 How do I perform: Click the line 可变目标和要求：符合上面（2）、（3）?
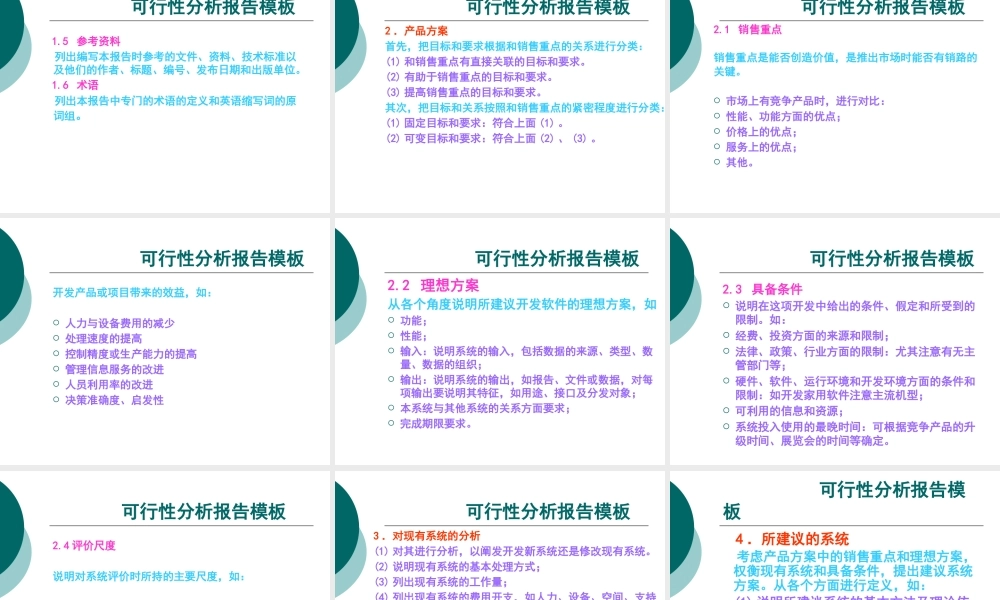[492, 138]
